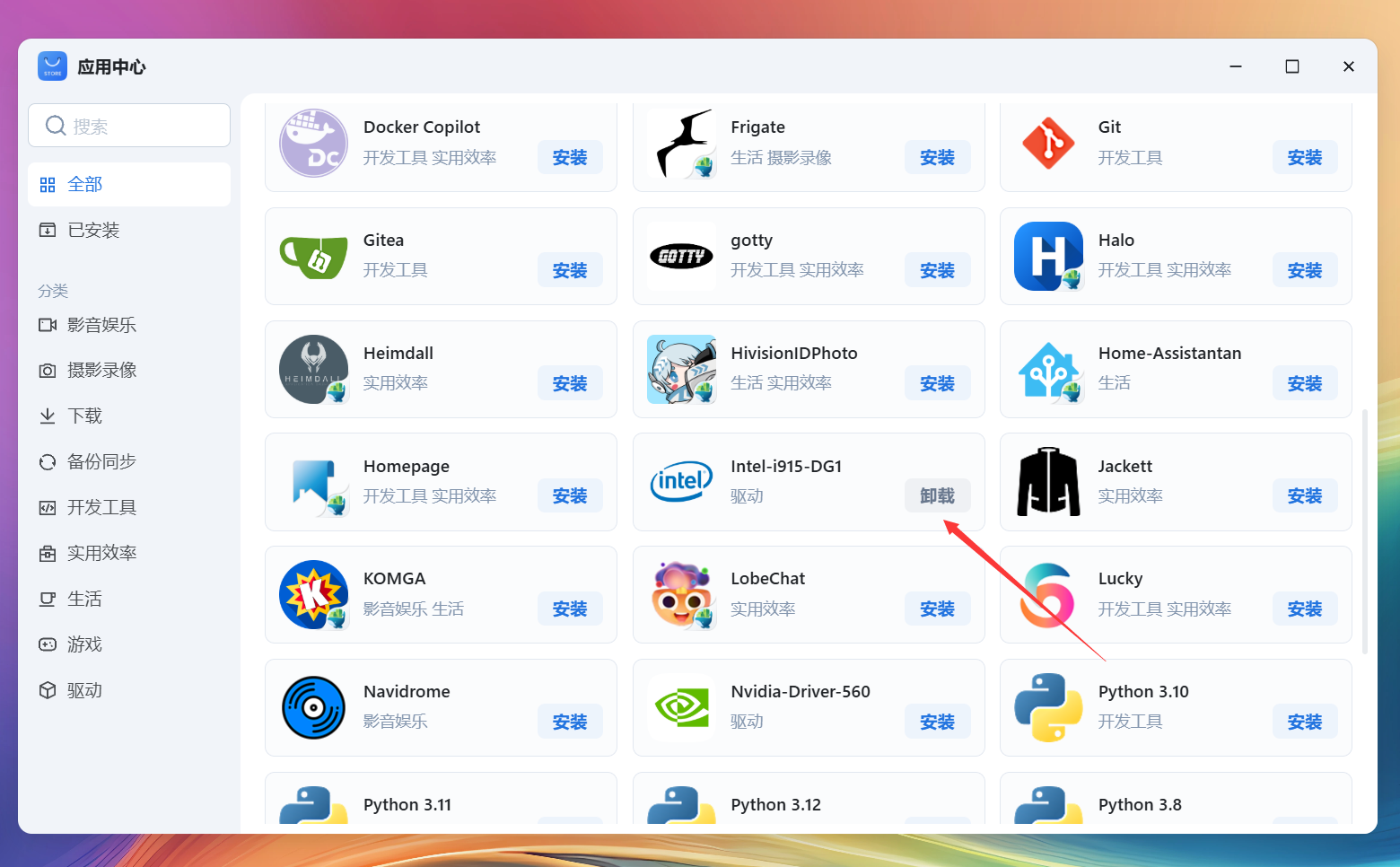Click 安装 for Navidrome
1400x867 pixels.
(570, 722)
